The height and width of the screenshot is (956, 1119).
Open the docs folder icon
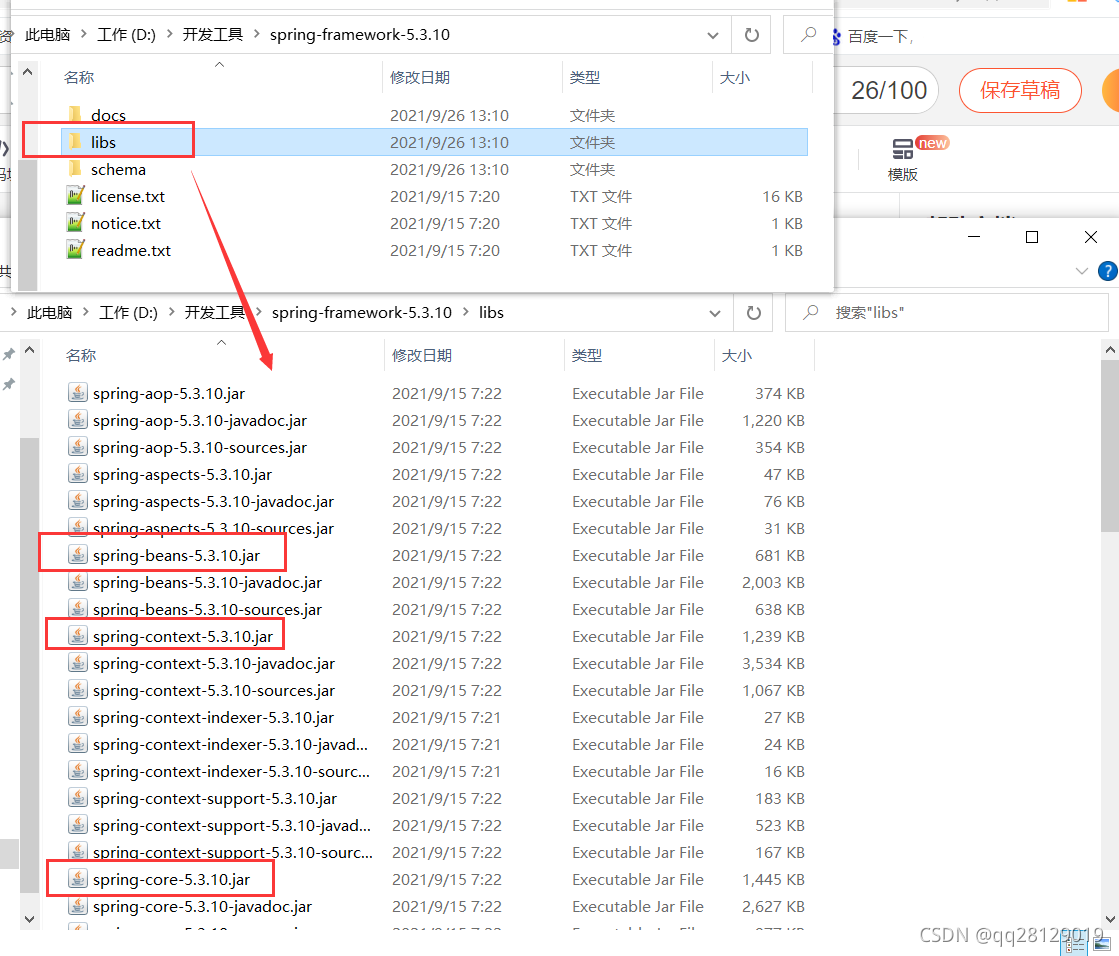tap(74, 115)
